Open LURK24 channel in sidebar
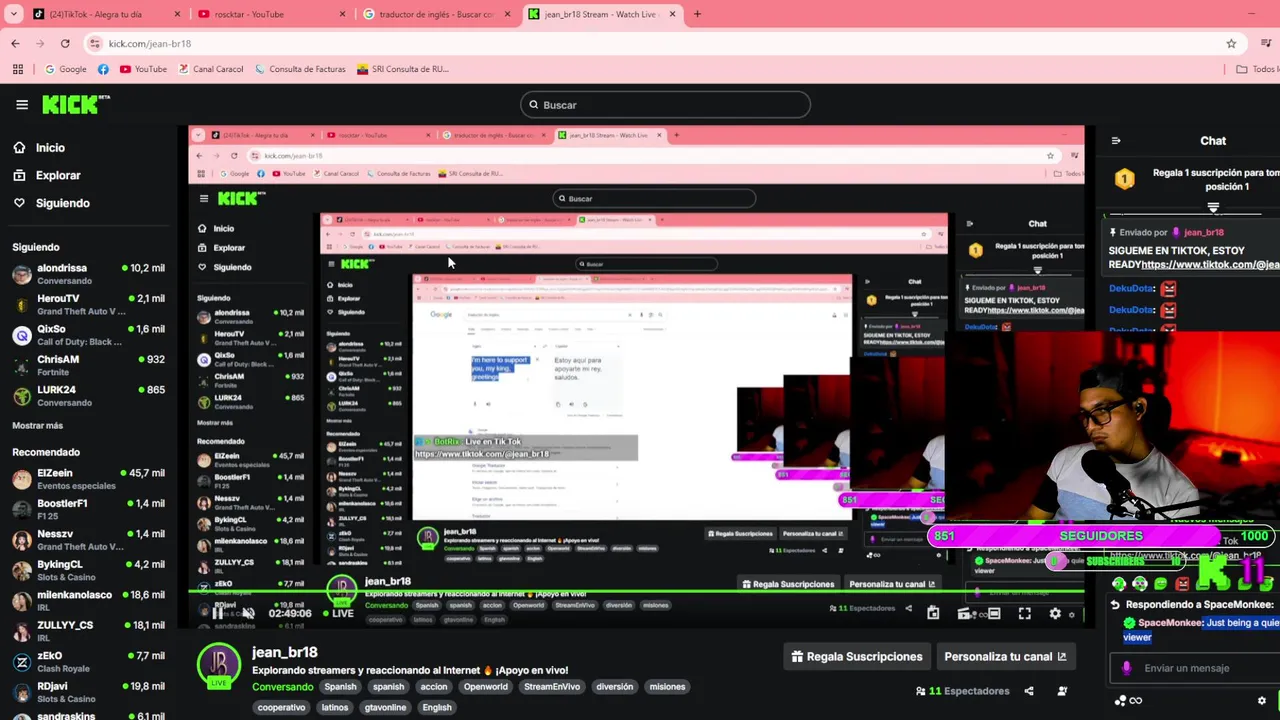Image resolution: width=1280 pixels, height=720 pixels. click(88, 396)
